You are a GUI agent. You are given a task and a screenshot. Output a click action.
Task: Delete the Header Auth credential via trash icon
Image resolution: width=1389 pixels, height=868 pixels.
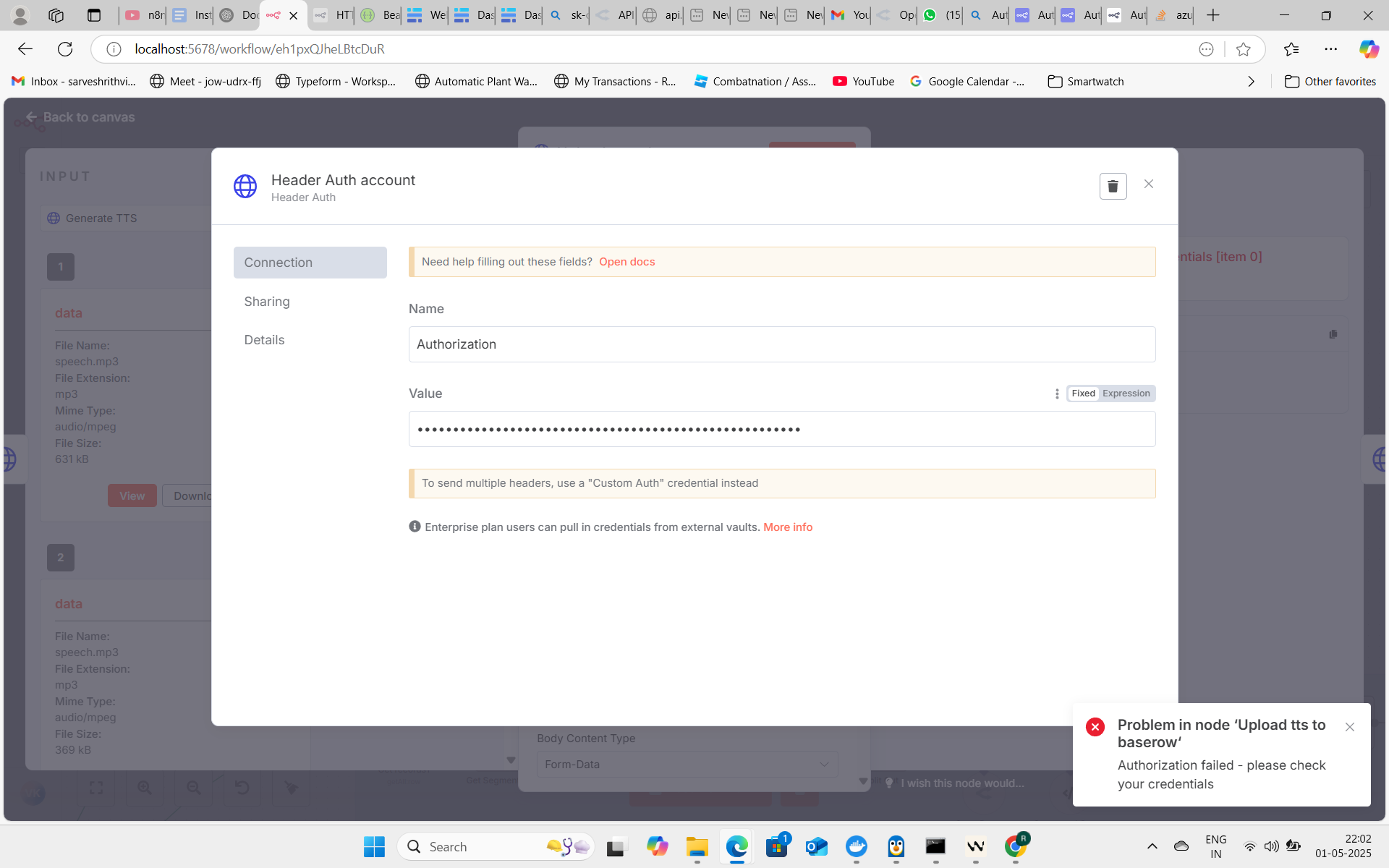[1113, 186]
